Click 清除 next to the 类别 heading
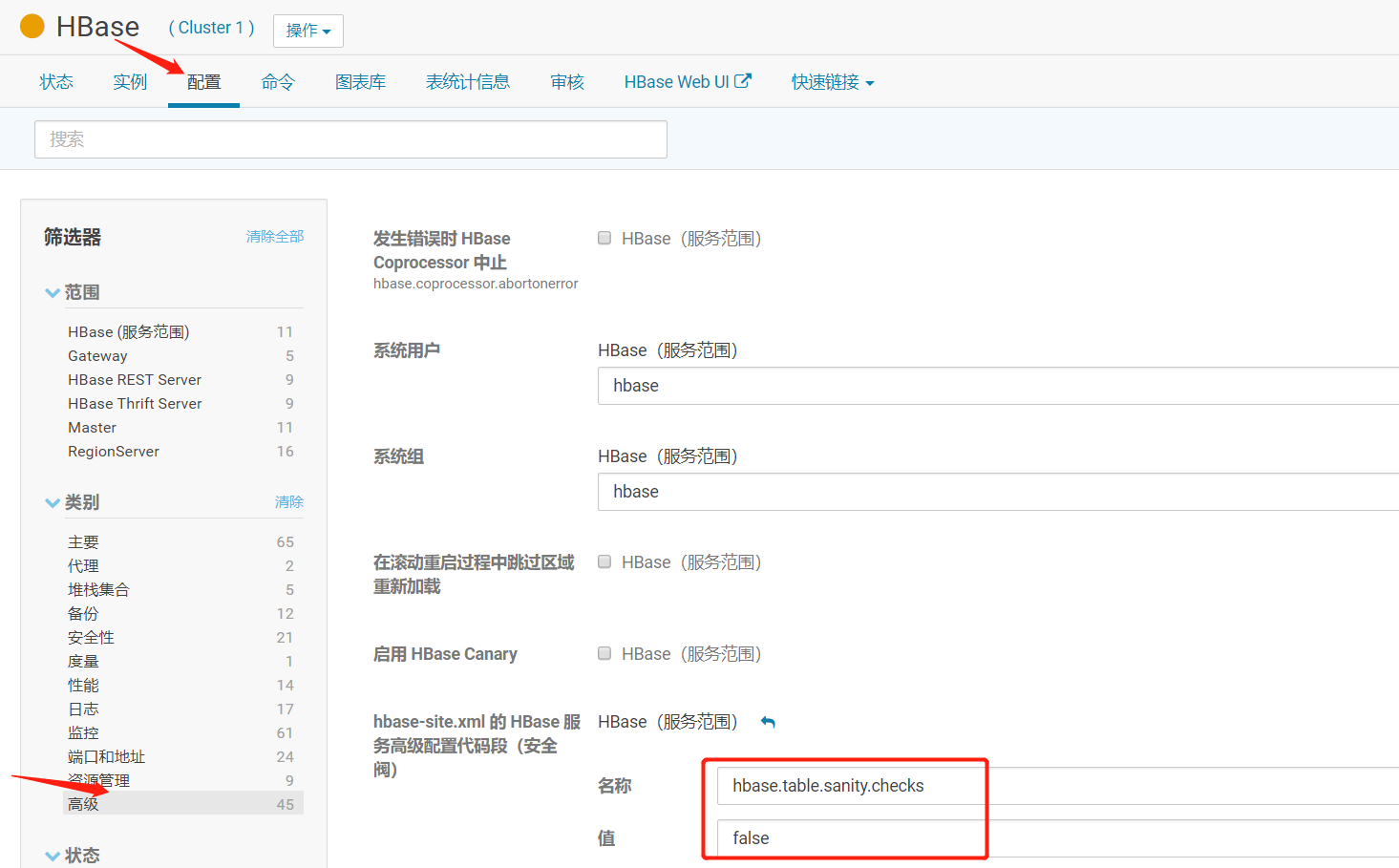 coord(289,501)
